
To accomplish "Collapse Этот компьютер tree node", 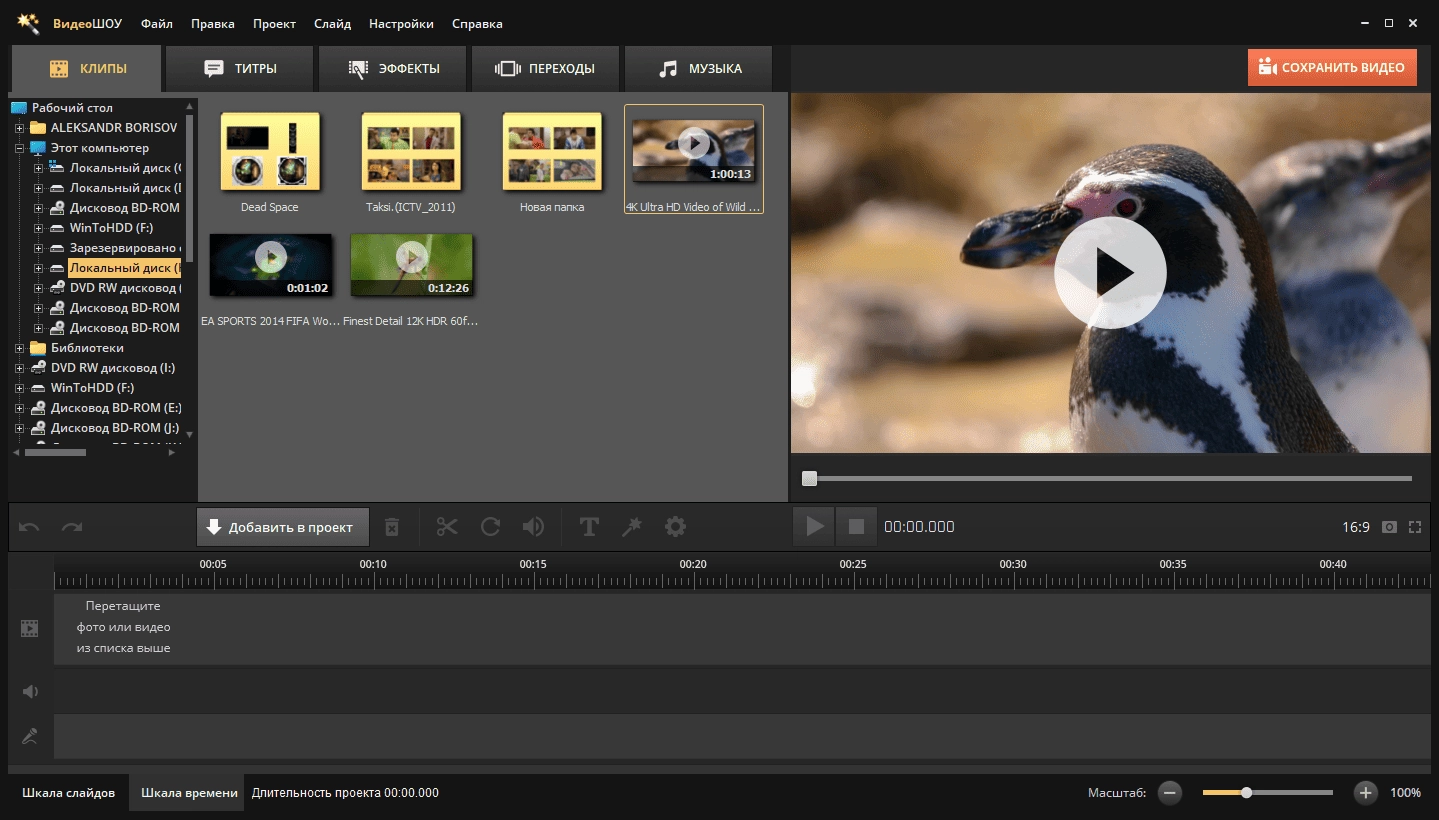I will [19, 148].
